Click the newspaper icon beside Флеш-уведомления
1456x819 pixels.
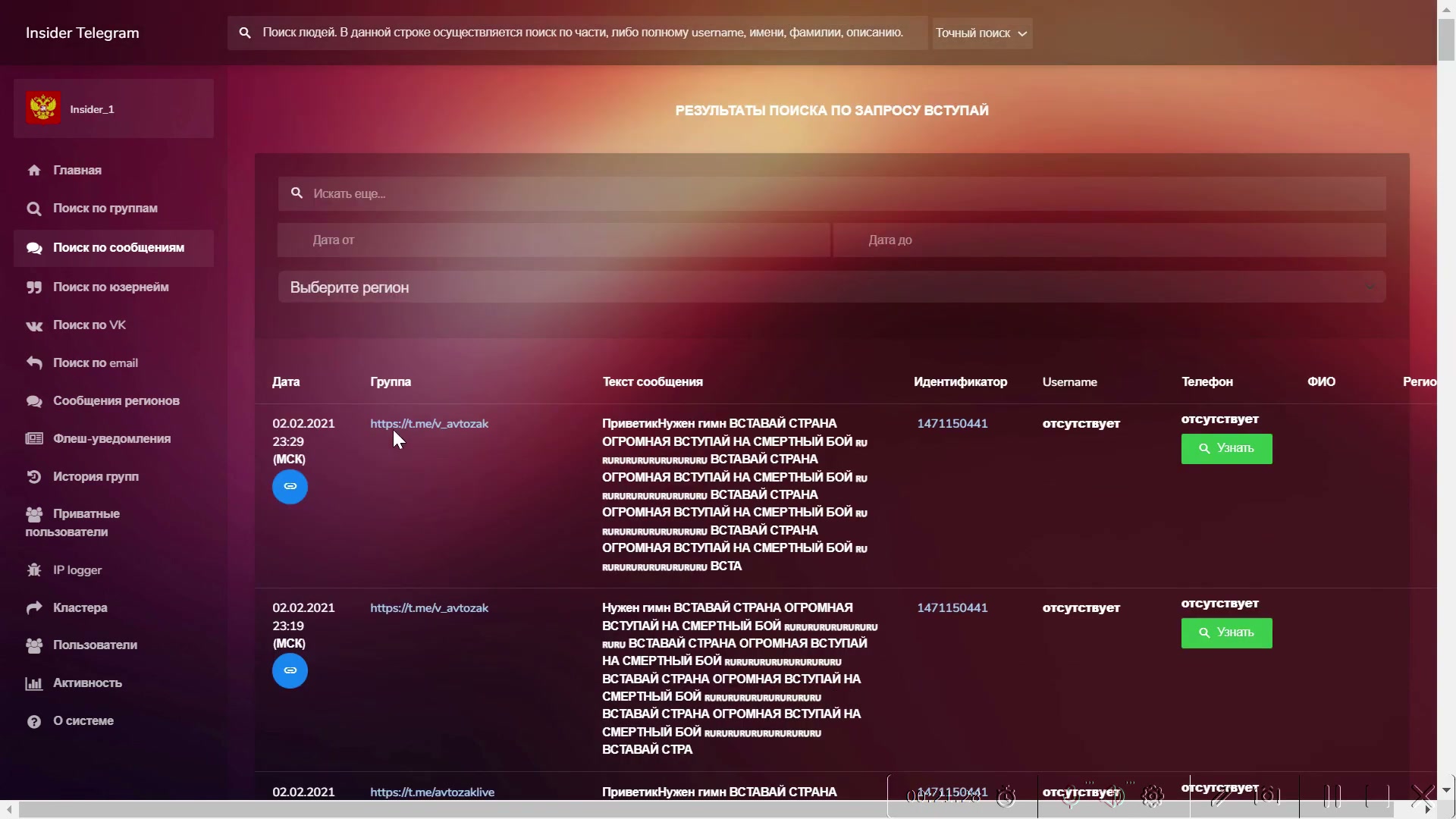pos(34,438)
